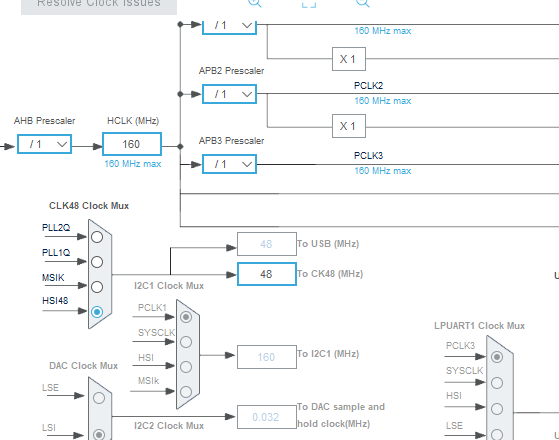Select PLL2Q in CLK48 Clock Mux
Screen dimensions: 559x440
97,237
